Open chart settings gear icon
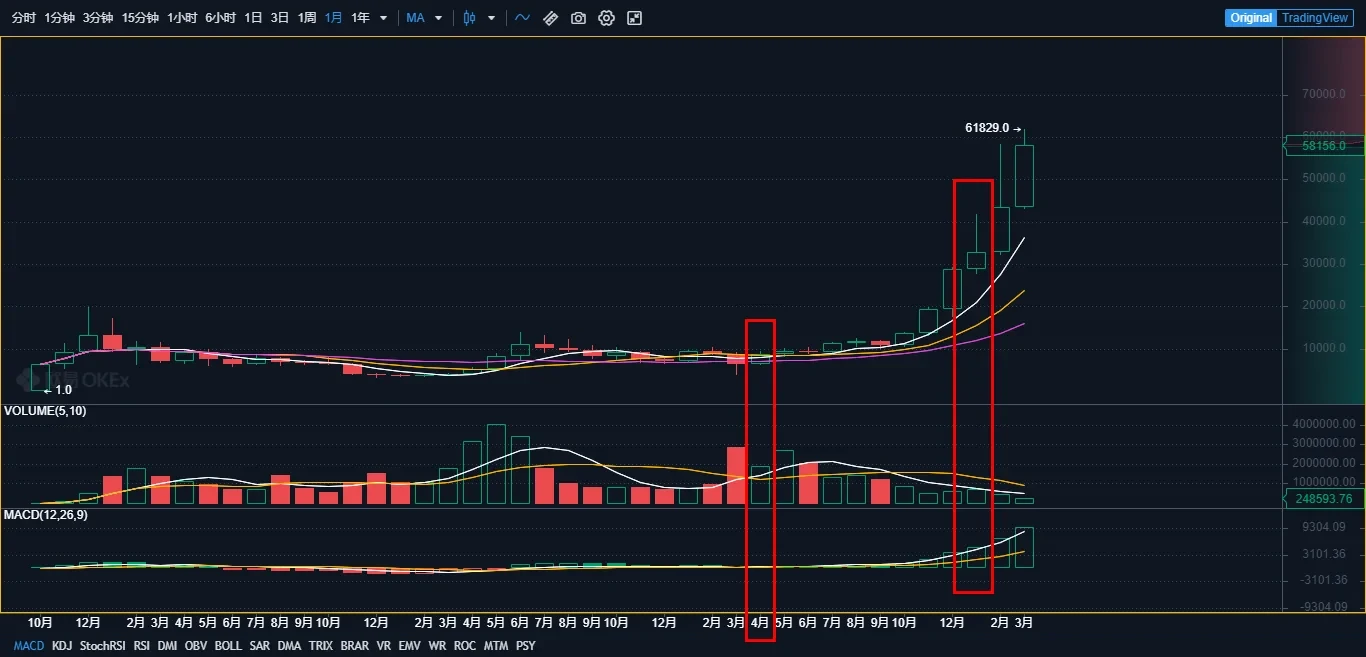 coord(606,18)
